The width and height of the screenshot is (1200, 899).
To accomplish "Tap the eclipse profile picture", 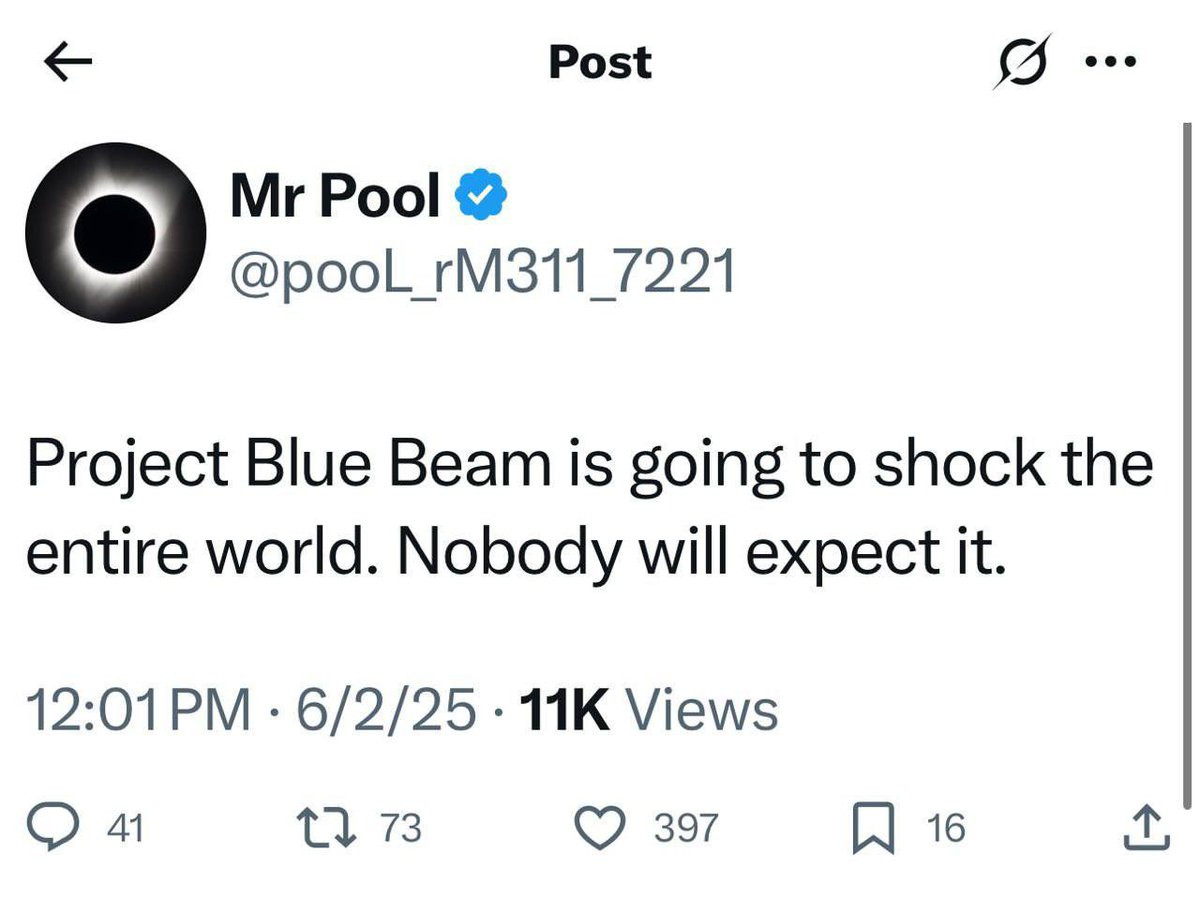I will (x=116, y=233).
